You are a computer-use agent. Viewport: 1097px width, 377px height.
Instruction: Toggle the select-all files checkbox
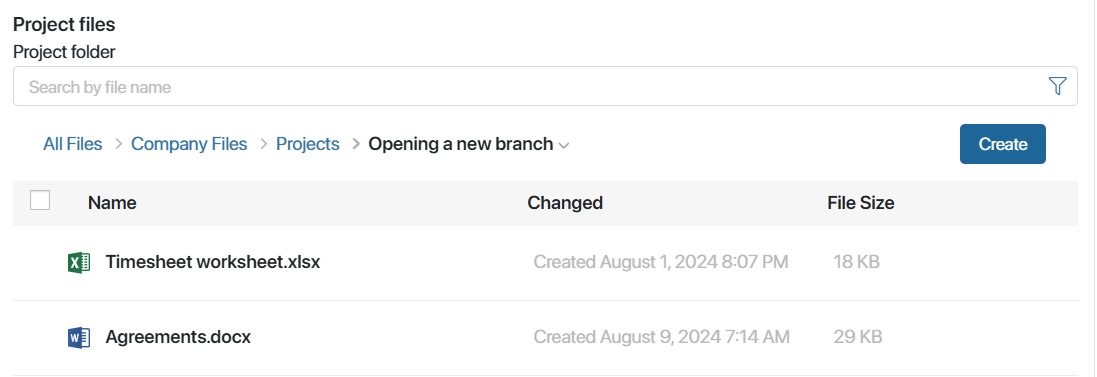40,200
